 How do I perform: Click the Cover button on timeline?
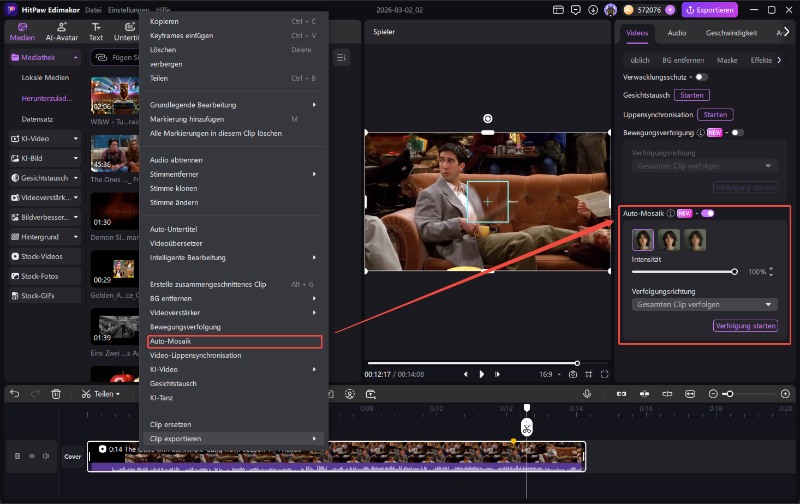(x=72, y=457)
